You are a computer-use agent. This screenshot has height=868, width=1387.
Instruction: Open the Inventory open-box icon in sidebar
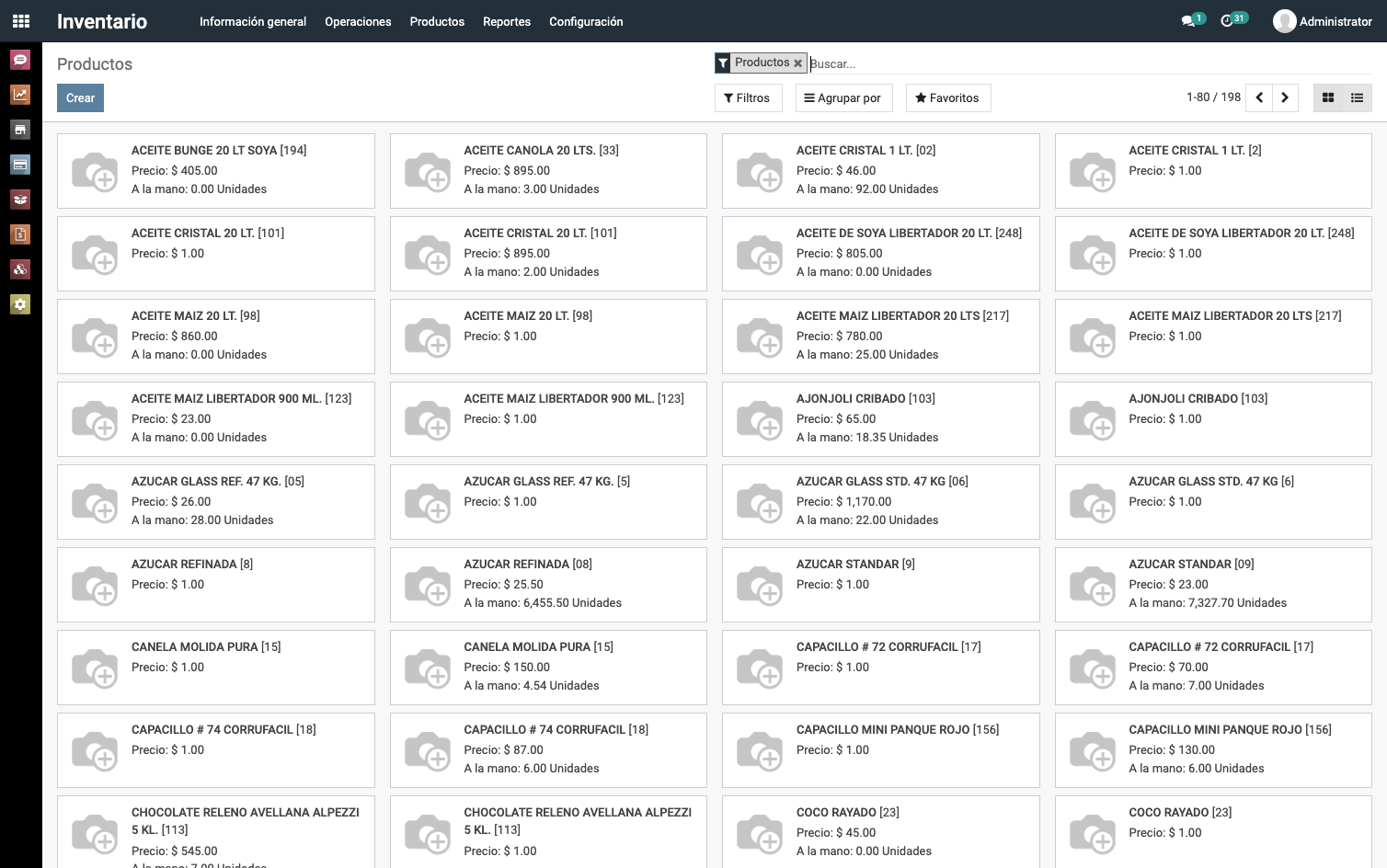pyautogui.click(x=20, y=200)
